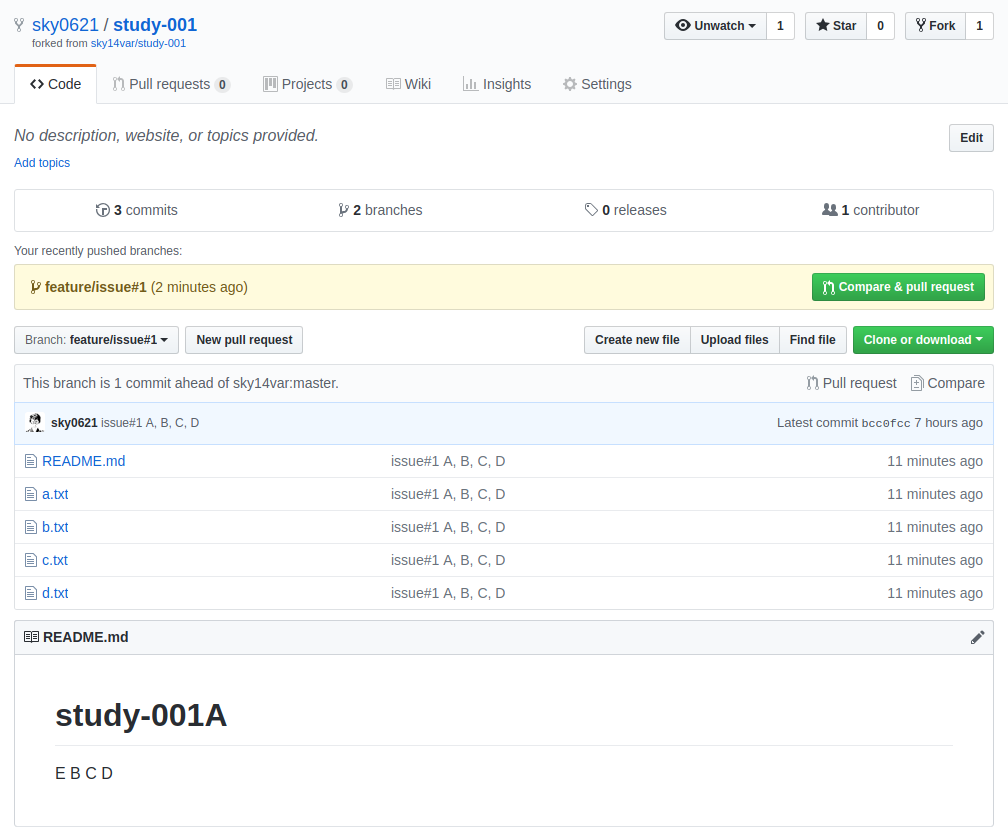Click New pull request button
This screenshot has height=837, width=1008.
pos(244,340)
